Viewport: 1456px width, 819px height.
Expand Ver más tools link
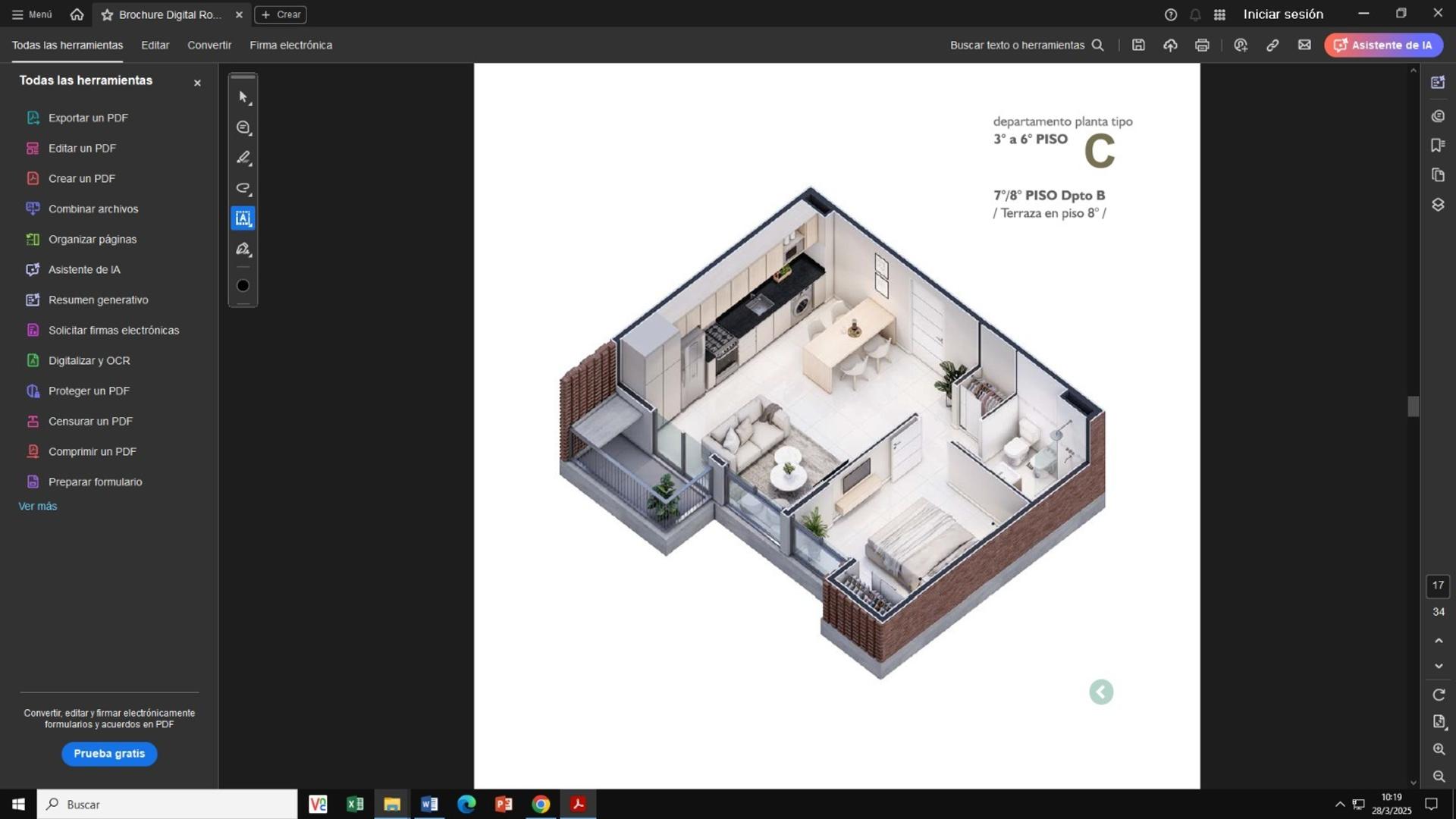(38, 506)
